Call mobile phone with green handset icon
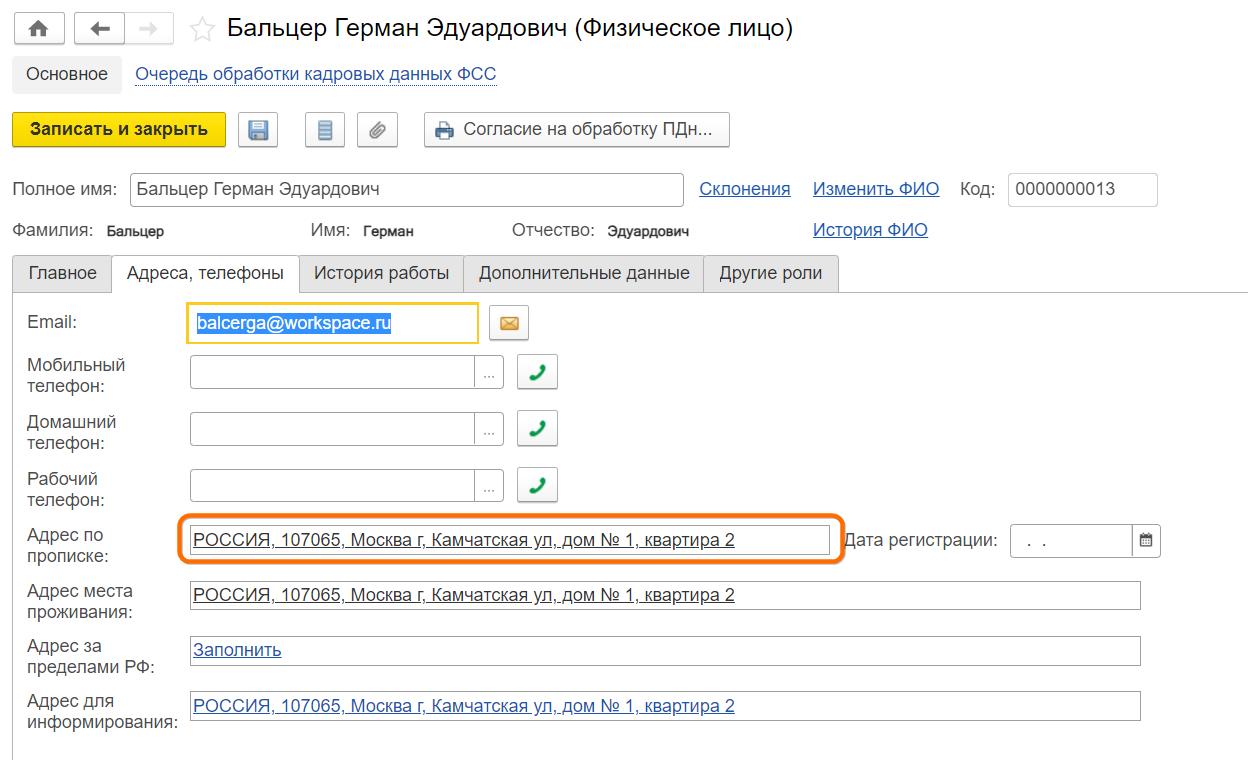 pos(537,372)
